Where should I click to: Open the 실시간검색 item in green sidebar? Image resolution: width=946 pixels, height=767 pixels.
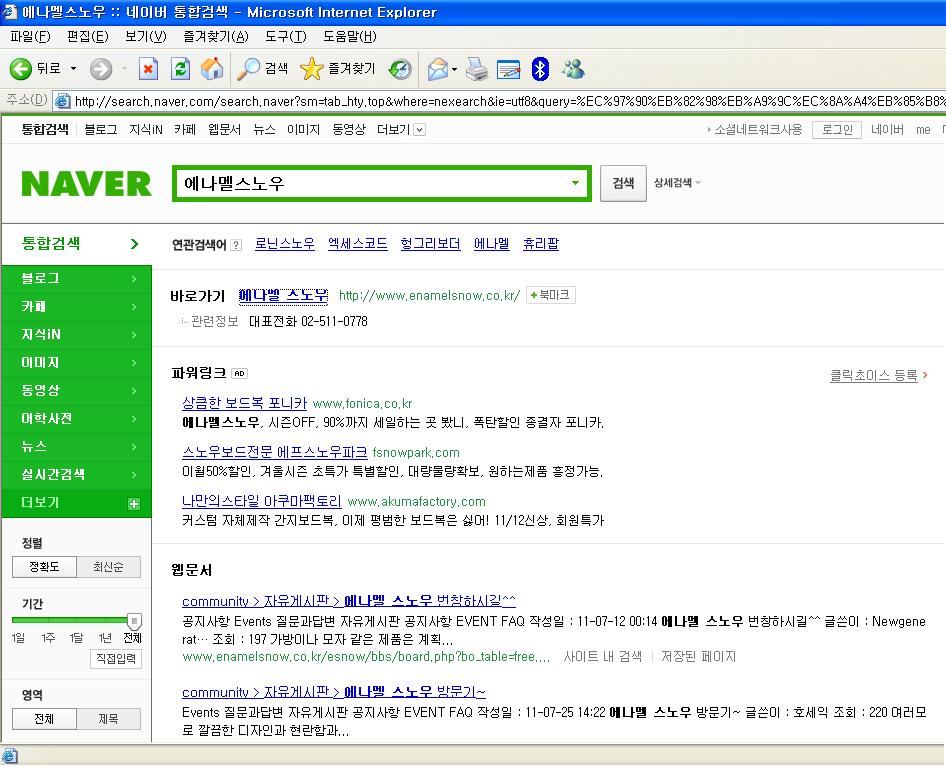point(77,475)
